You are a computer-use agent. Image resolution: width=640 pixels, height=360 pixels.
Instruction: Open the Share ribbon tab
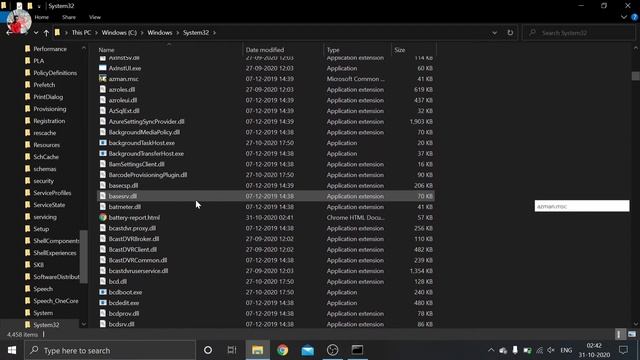point(69,17)
